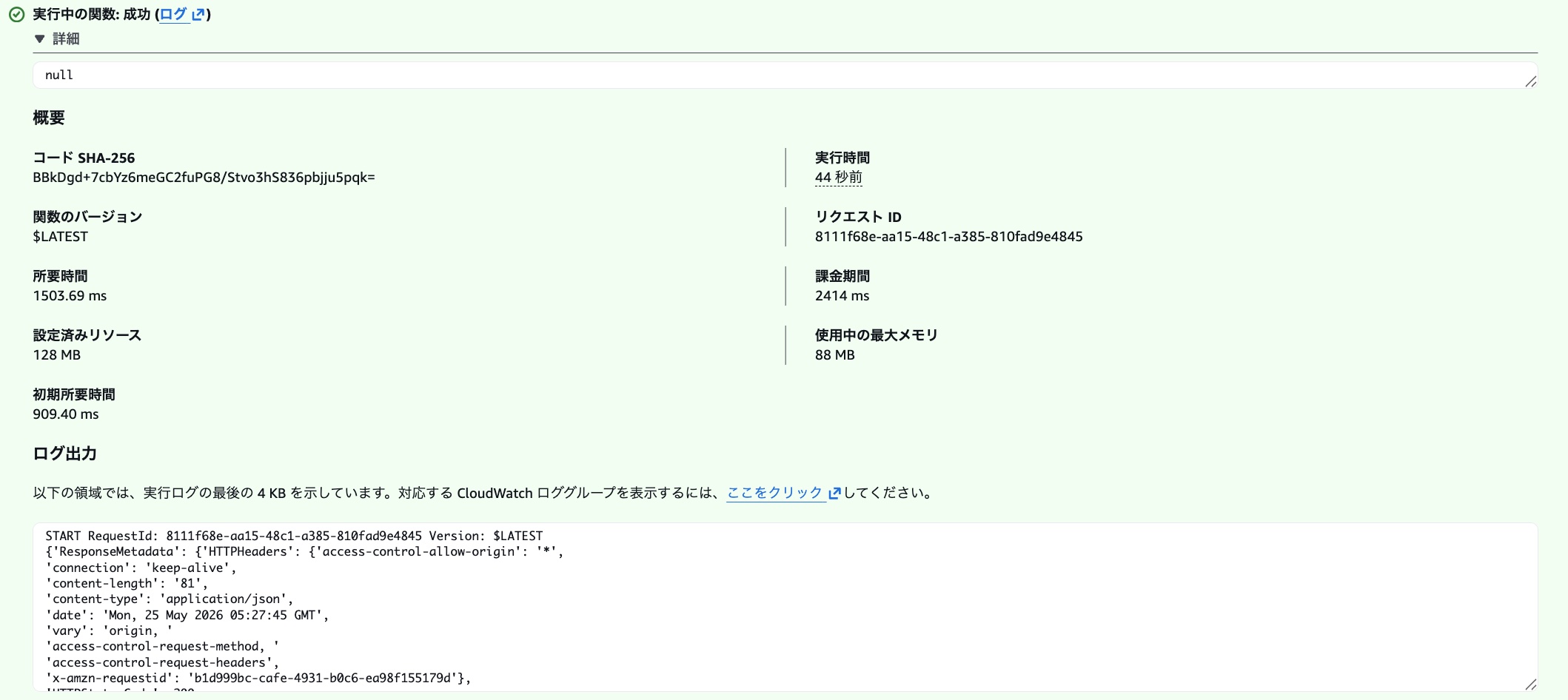Click the 'content-length': '81' log line
Image resolution: width=1568 pixels, height=700 pixels.
click(127, 583)
